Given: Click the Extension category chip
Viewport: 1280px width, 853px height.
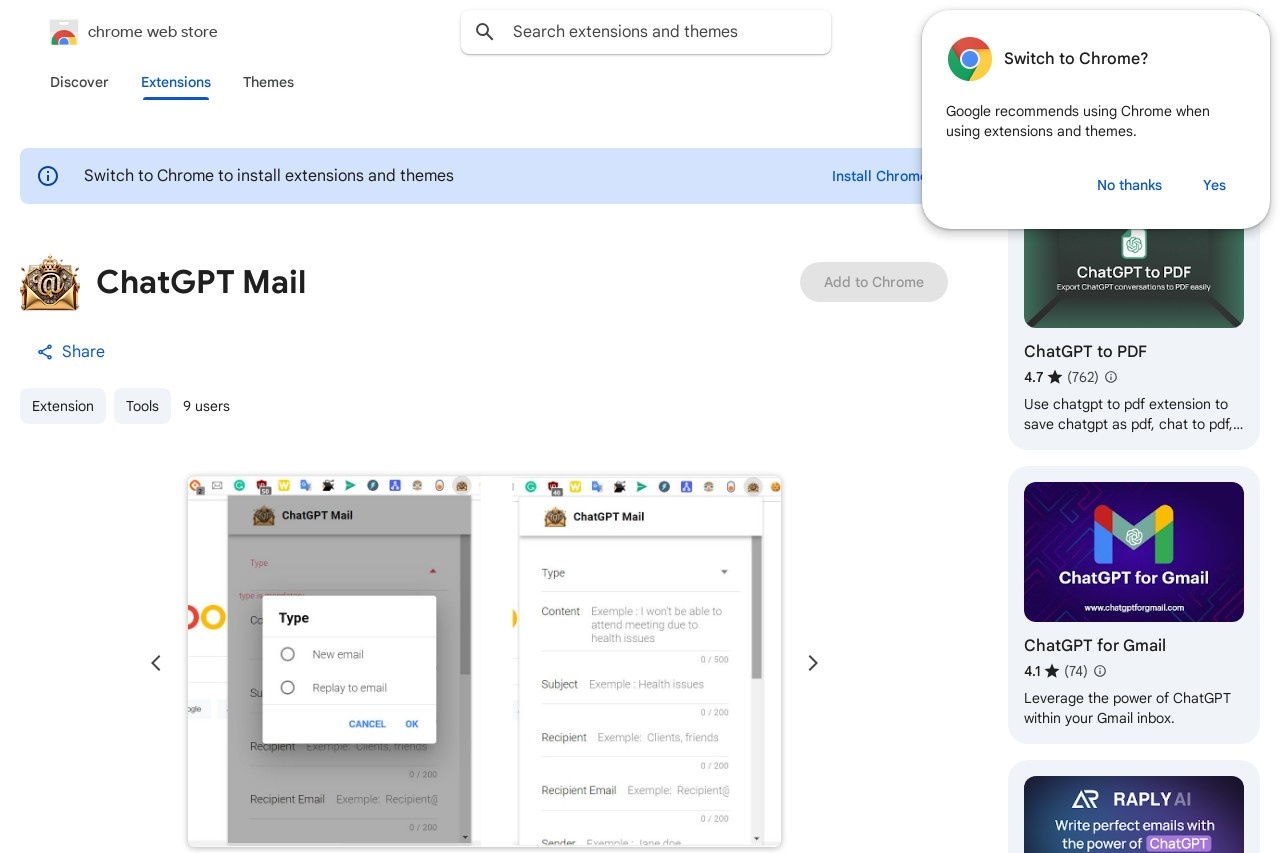Looking at the screenshot, I should 63,406.
